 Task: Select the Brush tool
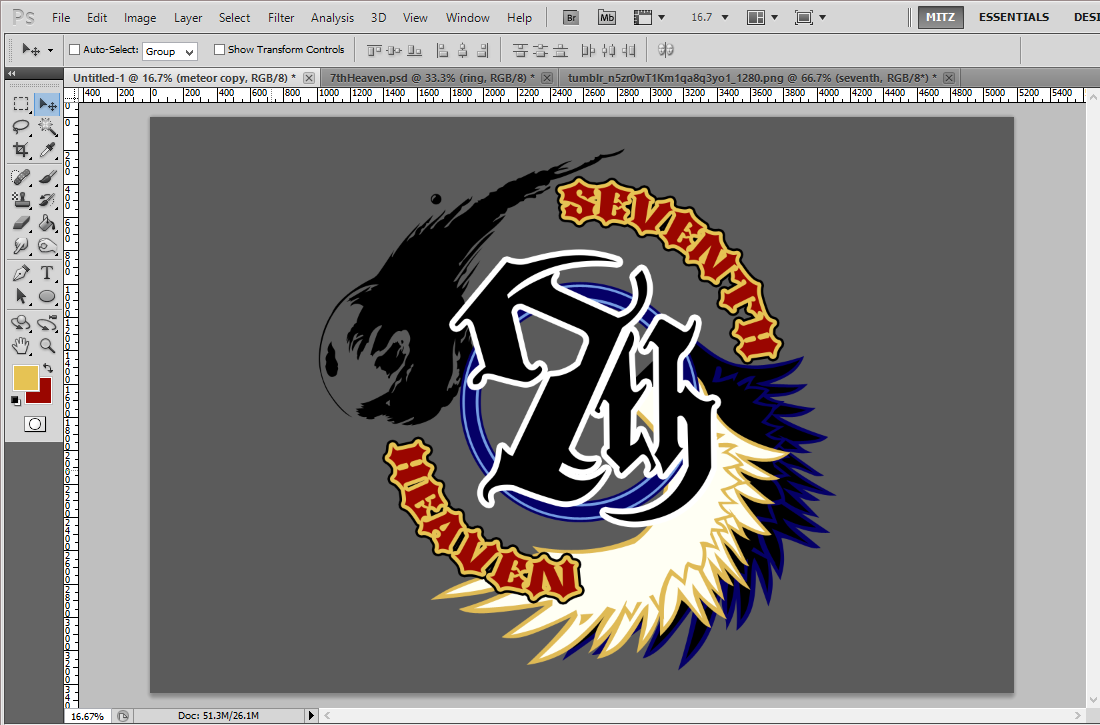47,177
